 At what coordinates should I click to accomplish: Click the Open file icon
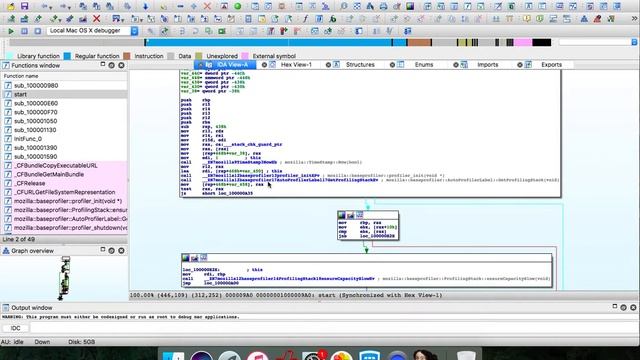click(x=11, y=7)
